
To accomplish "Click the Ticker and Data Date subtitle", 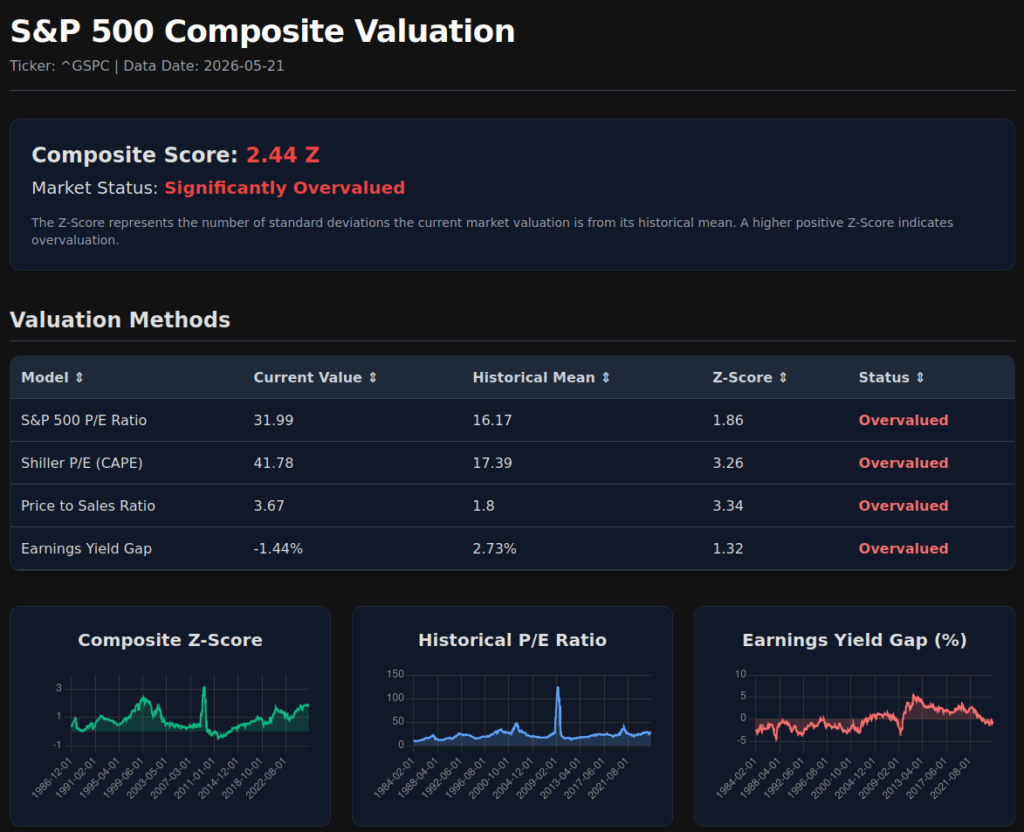I will tap(147, 66).
